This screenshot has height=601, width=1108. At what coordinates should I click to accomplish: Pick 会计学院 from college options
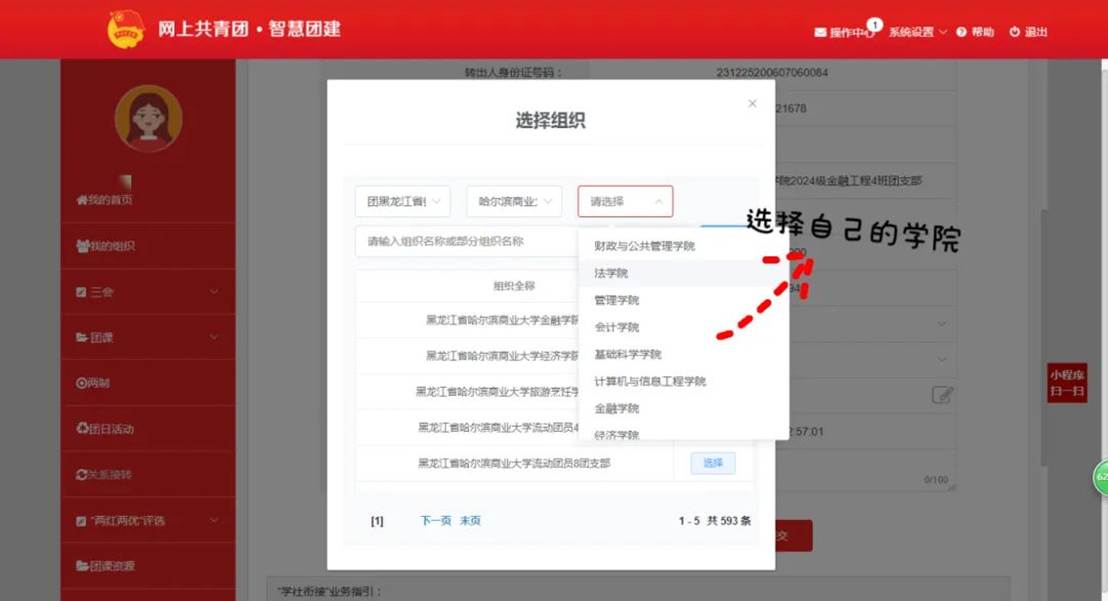616,327
